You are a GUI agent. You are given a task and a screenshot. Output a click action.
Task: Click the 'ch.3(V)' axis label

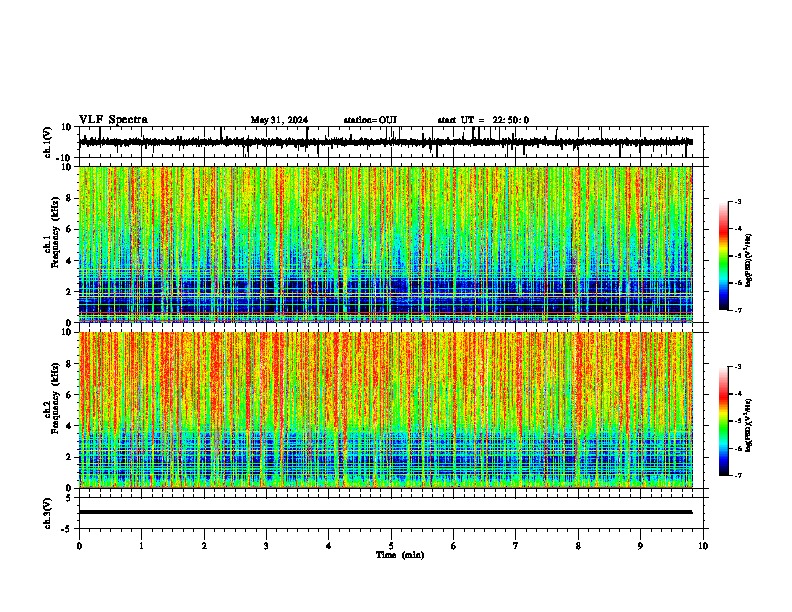click(x=48, y=514)
